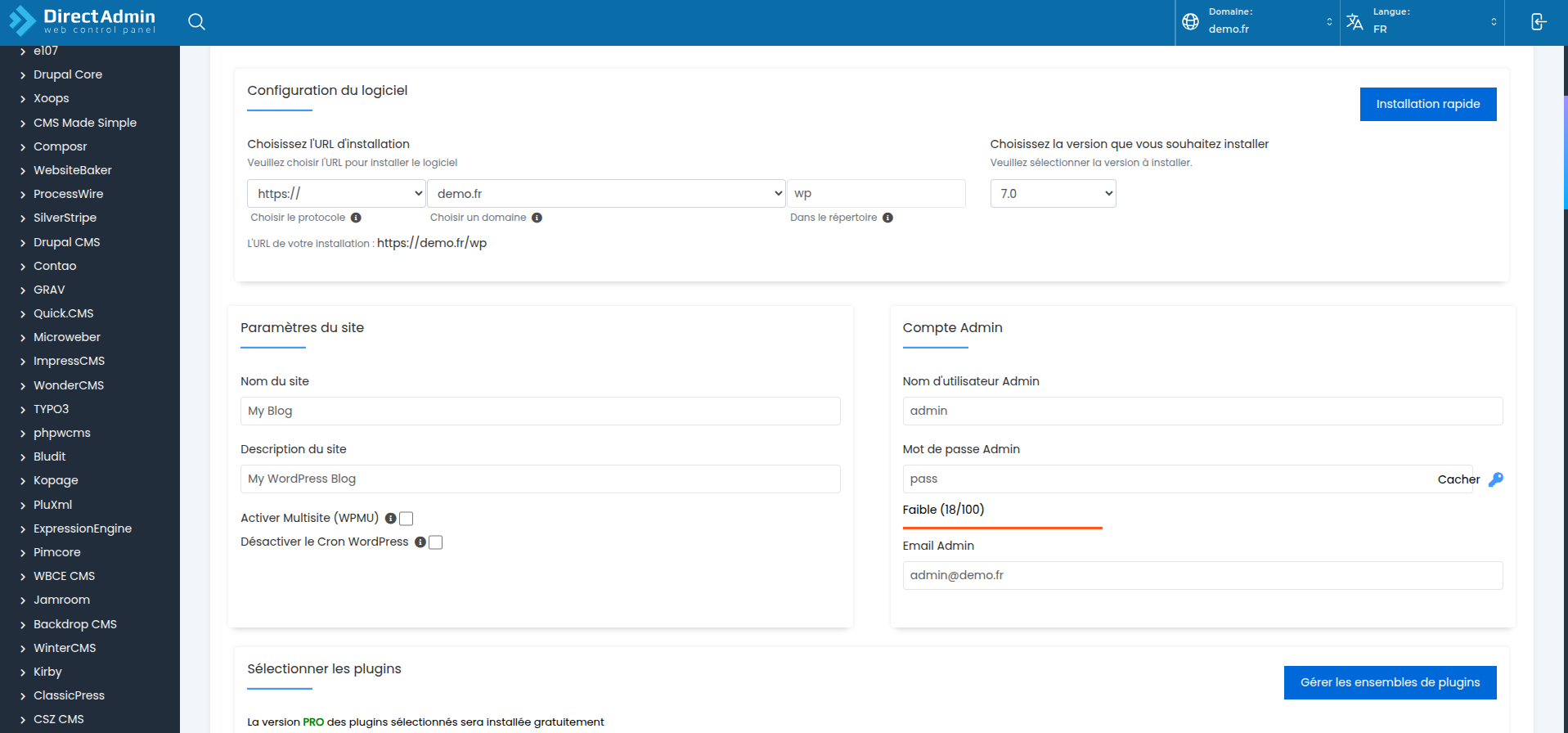Screen dimensions: 1568x733
Task: Click the Email Admin field
Action: tap(1202, 575)
